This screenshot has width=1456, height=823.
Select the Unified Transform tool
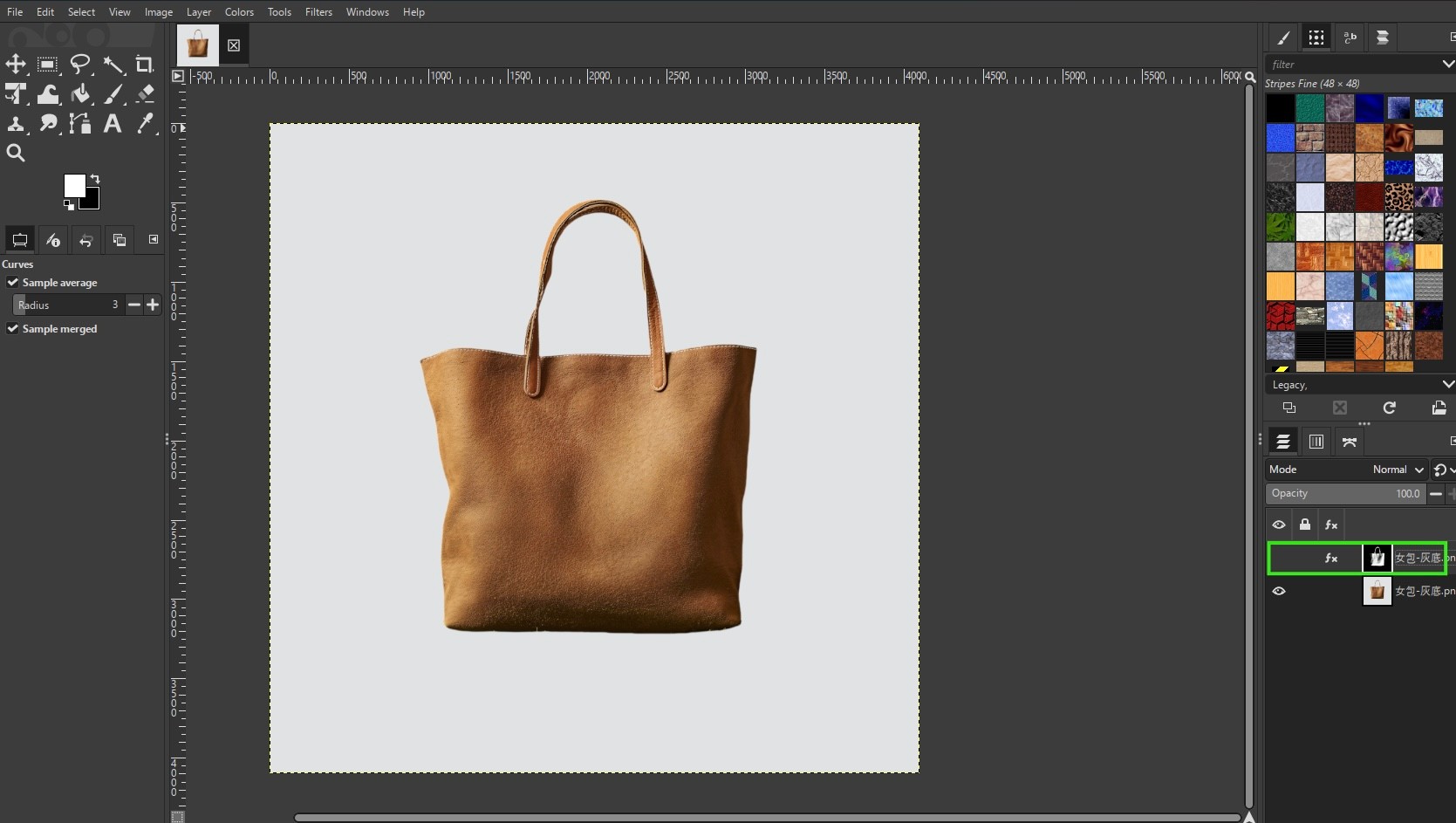click(16, 93)
